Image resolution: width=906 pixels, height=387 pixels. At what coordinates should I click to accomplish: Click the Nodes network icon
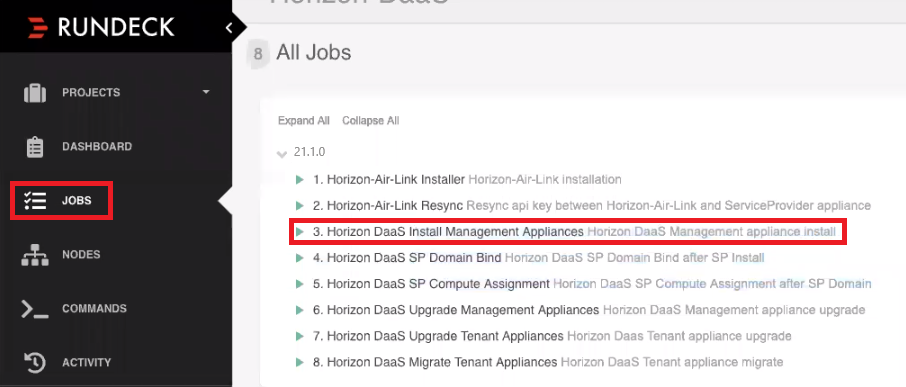point(35,255)
